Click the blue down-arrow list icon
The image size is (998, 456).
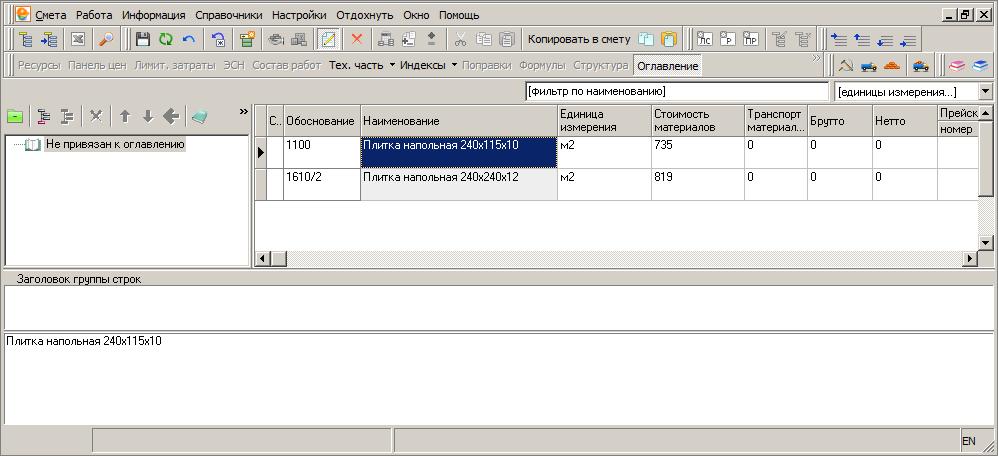pyautogui.click(x=885, y=39)
